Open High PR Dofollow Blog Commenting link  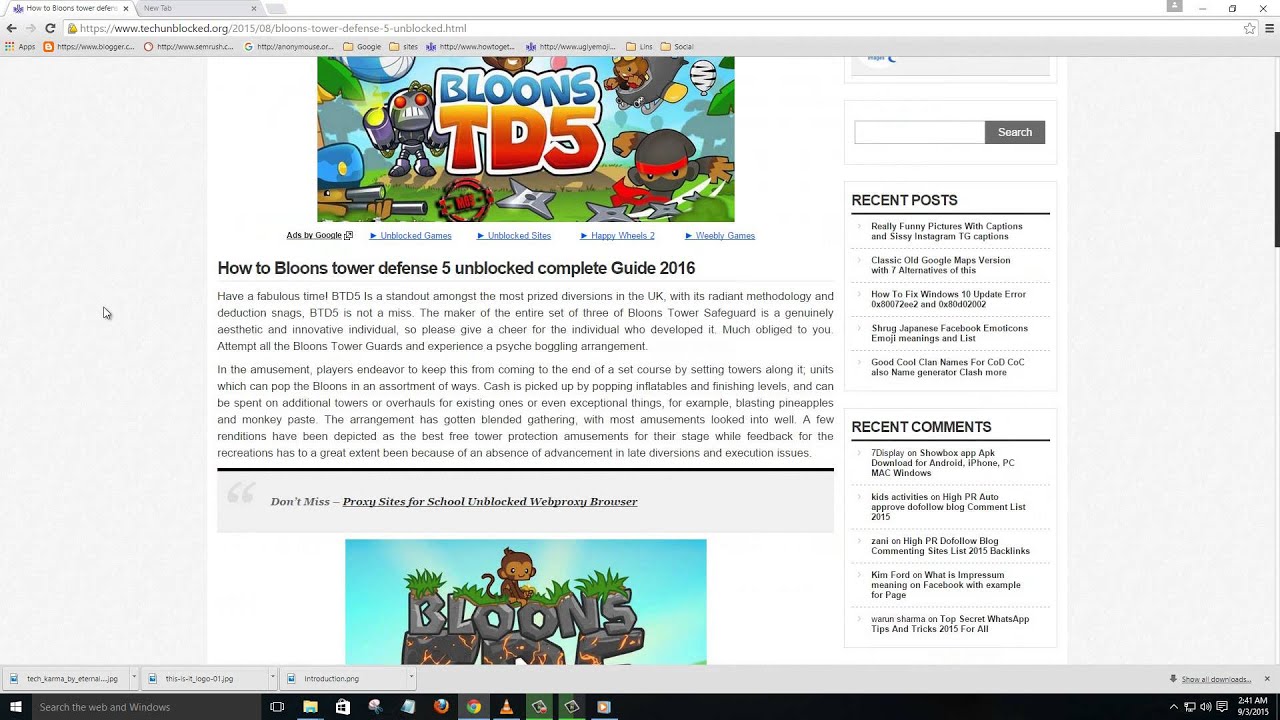pos(950,546)
